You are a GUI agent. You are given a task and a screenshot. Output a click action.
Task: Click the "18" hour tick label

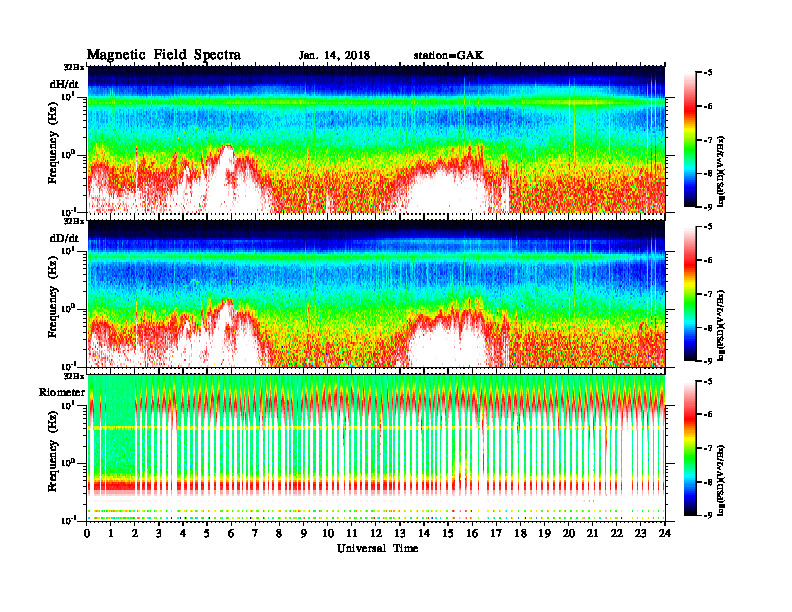coord(520,533)
